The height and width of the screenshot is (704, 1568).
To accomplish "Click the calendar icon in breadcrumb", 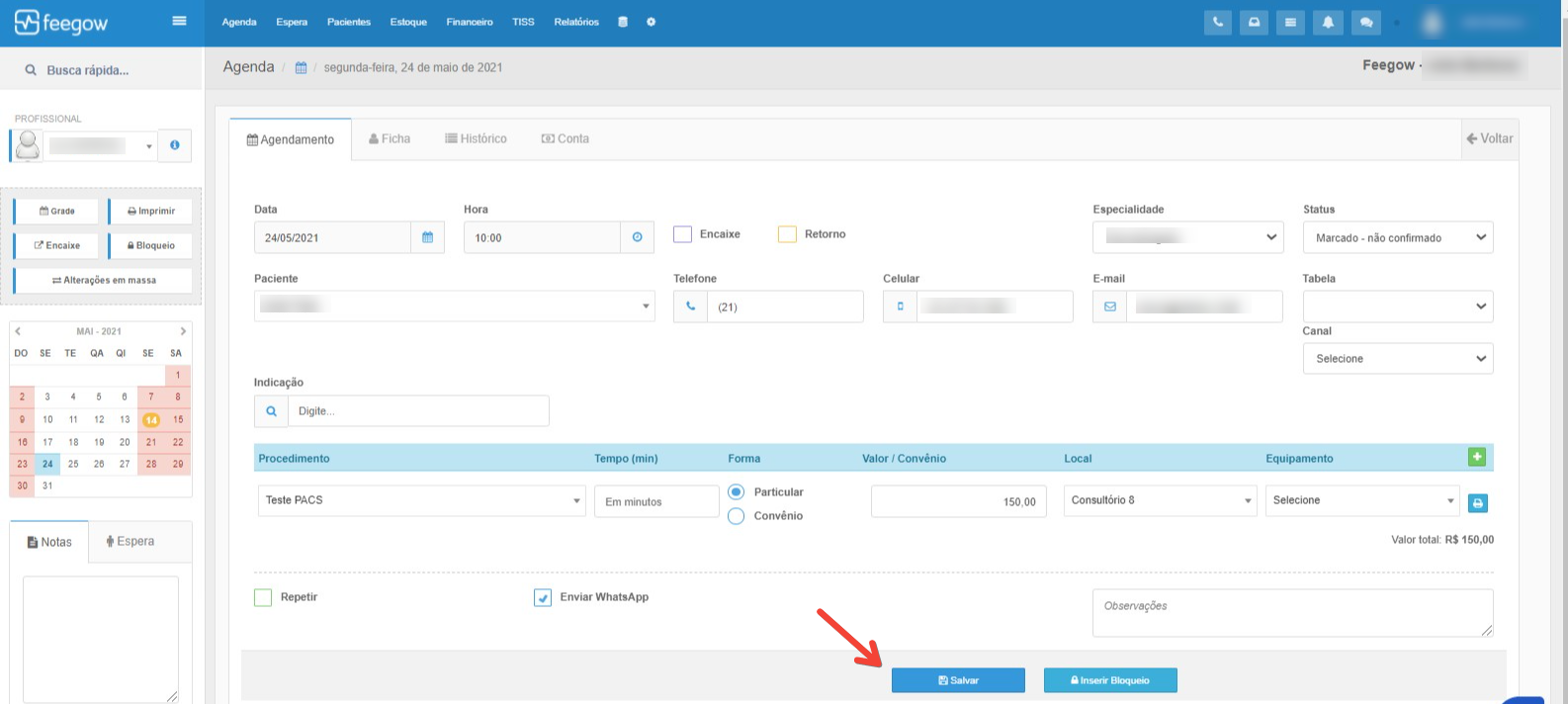I will point(301,67).
